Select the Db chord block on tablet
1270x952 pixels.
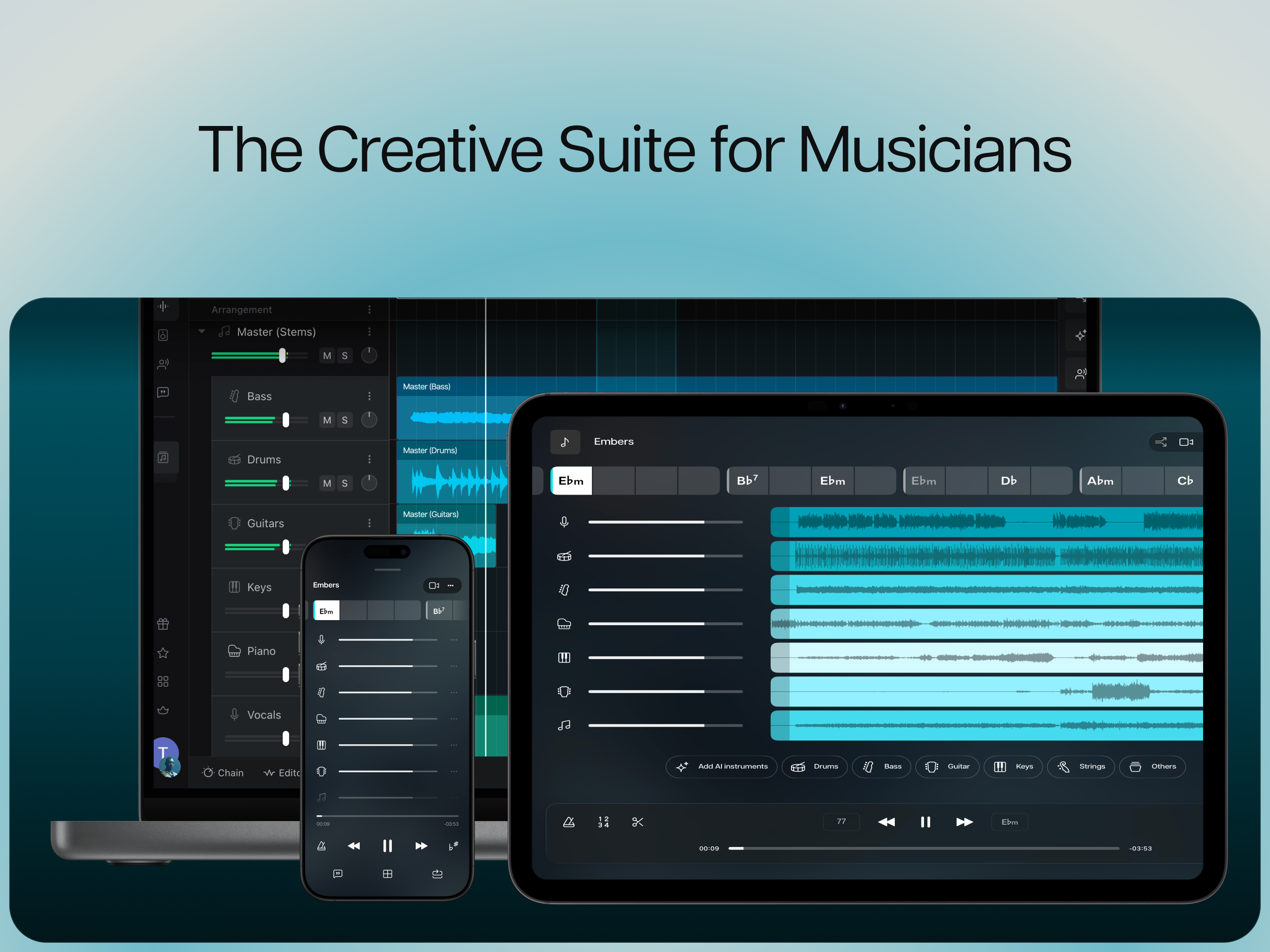click(x=1009, y=481)
